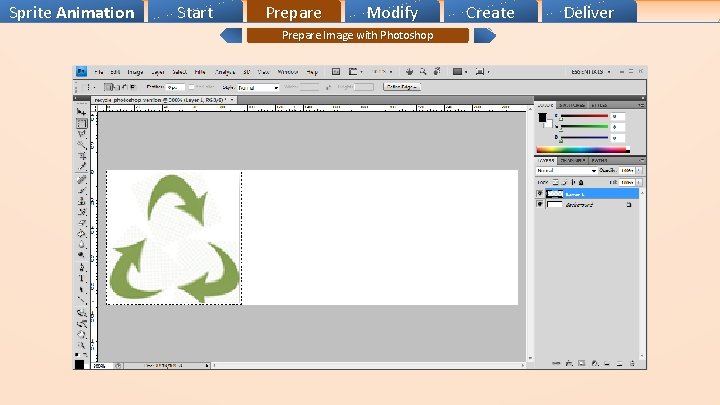Click the green G color slider
This screenshot has width=720, height=405.
click(x=584, y=126)
